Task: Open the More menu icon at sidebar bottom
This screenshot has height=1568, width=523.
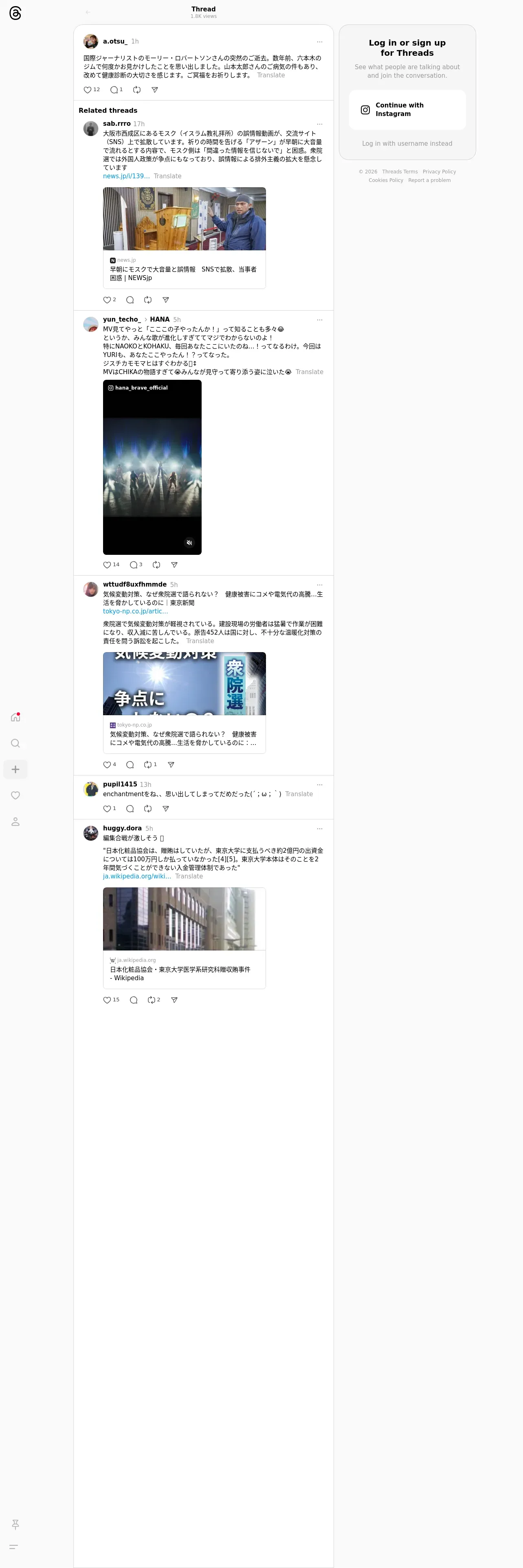Action: 13,1547
